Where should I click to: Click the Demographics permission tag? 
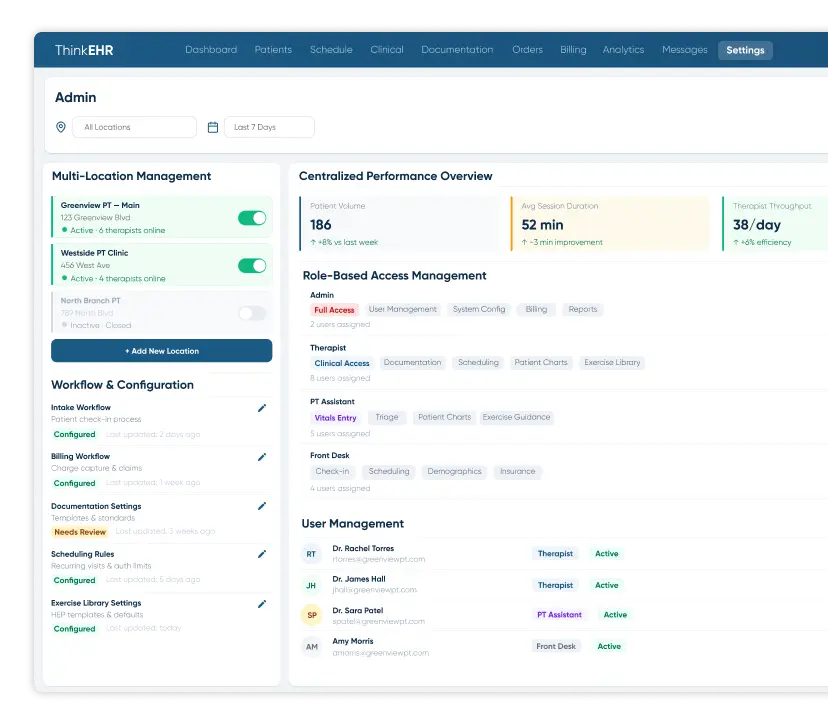point(454,472)
